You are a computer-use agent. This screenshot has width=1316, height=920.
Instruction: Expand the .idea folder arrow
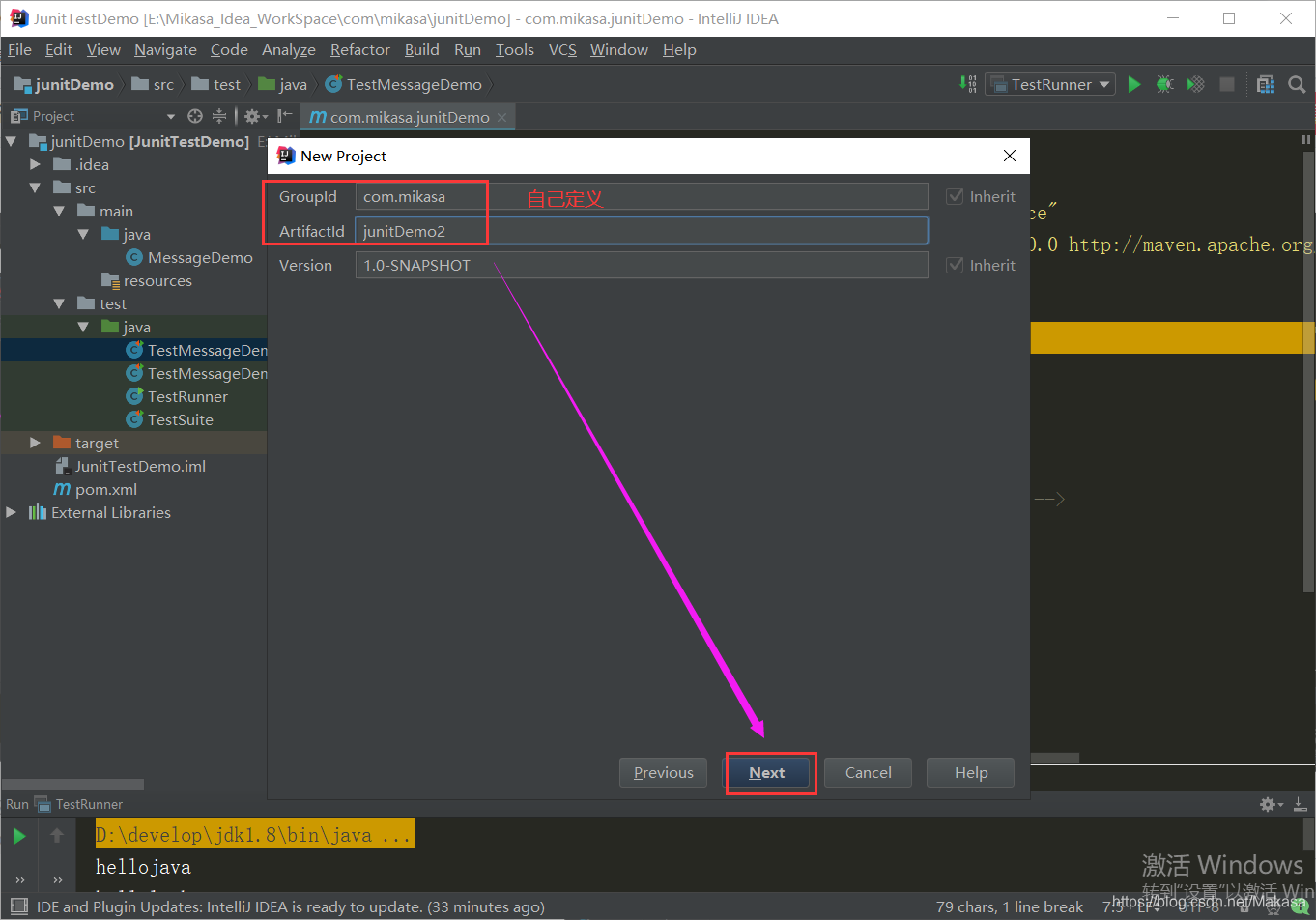(36, 165)
